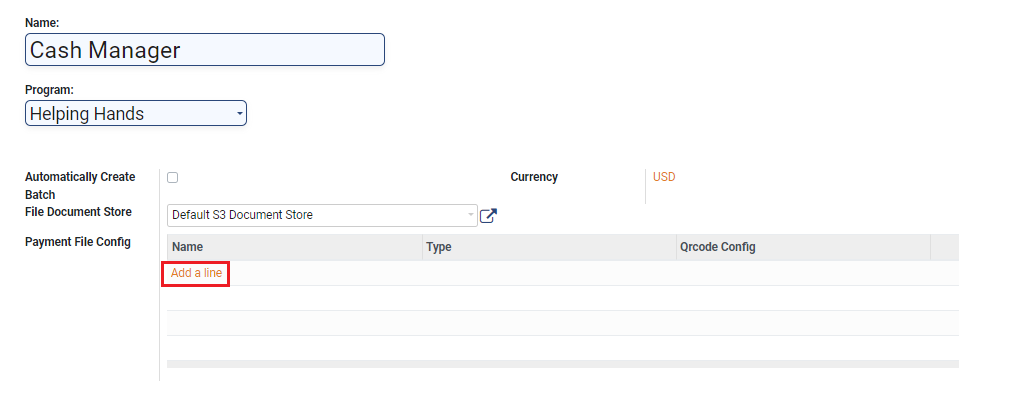Image resolution: width=1015 pixels, height=407 pixels.
Task: Click the Program field label
Action: coord(49,90)
